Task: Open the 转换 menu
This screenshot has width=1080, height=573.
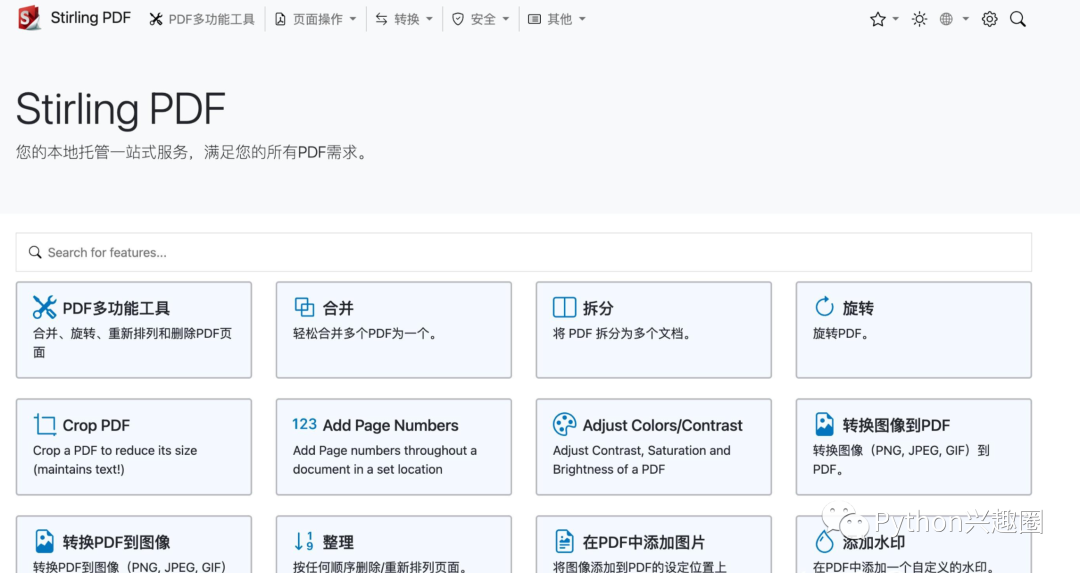Action: coord(406,19)
